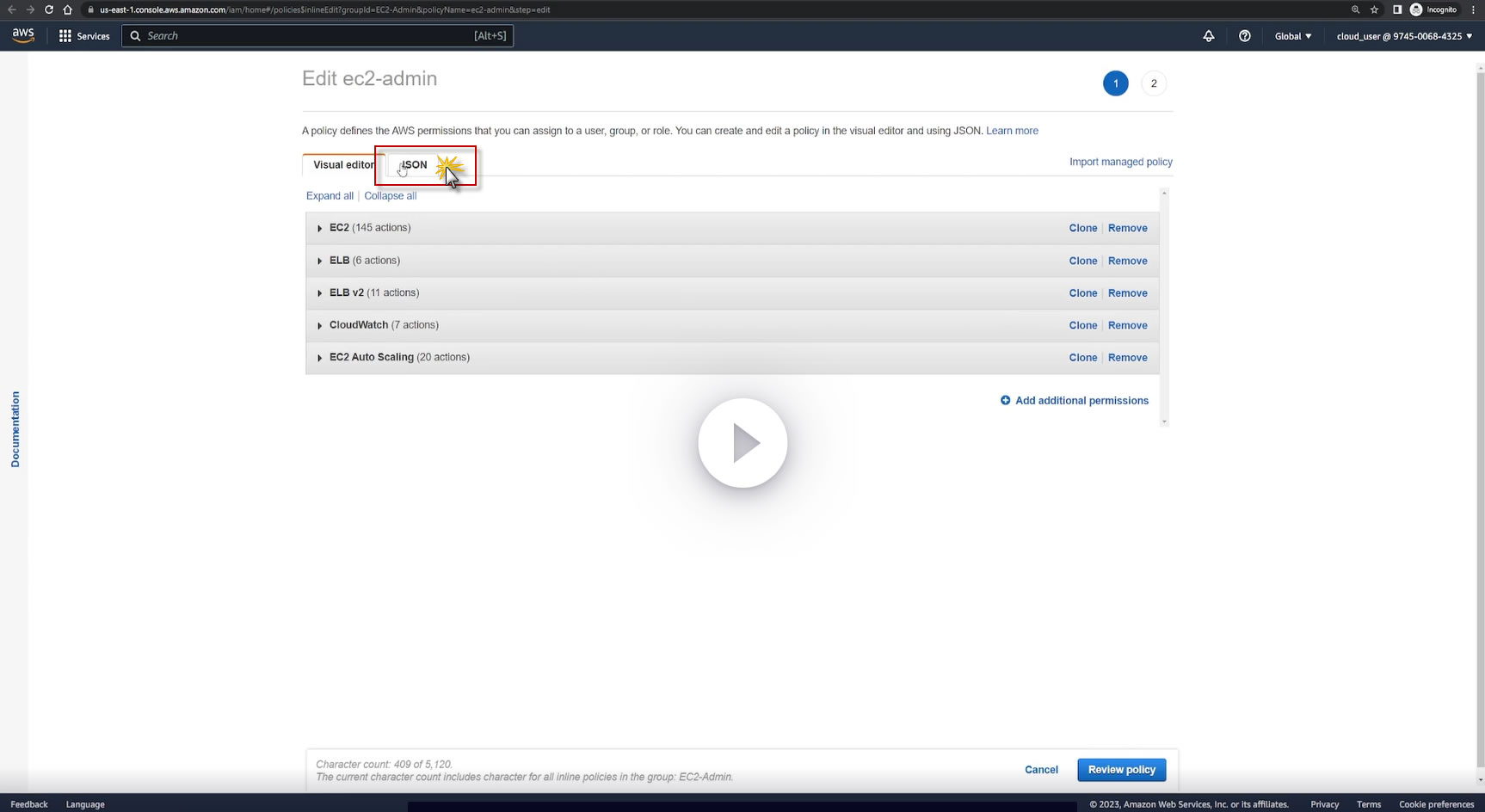Viewport: 1485px width, 812px height.
Task: Click the browser back arrow
Action: click(x=12, y=9)
